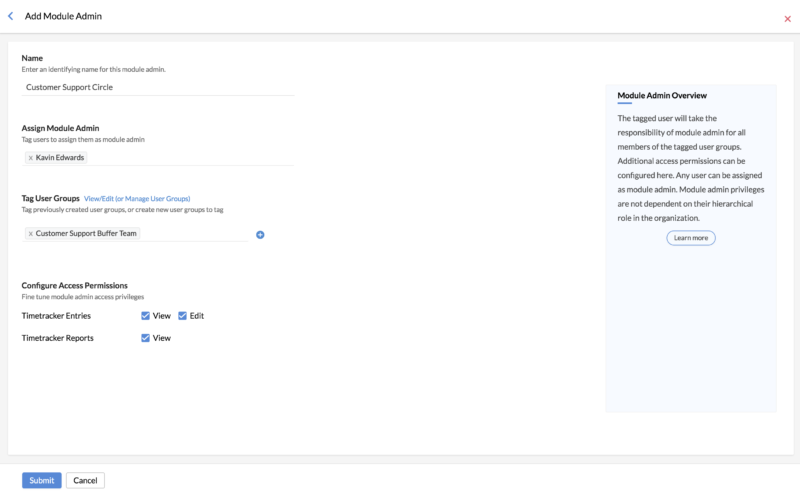800x493 pixels.
Task: Open View/Edit (or Manage User Groups) link
Action: 137,199
